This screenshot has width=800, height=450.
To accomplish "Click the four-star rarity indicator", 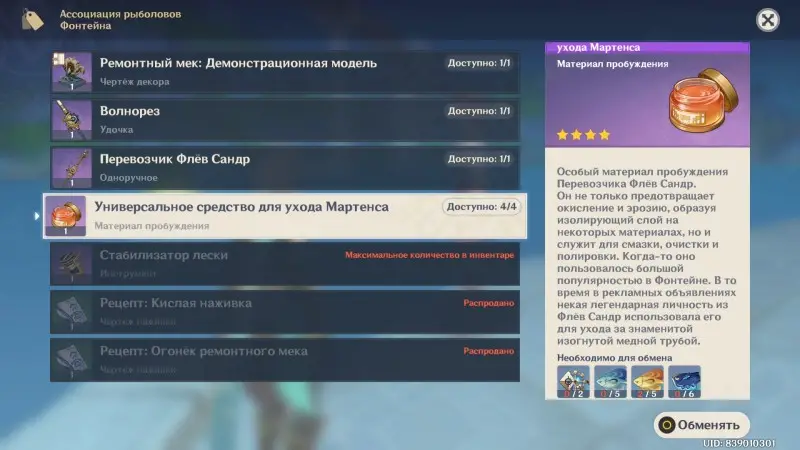I will pos(583,135).
